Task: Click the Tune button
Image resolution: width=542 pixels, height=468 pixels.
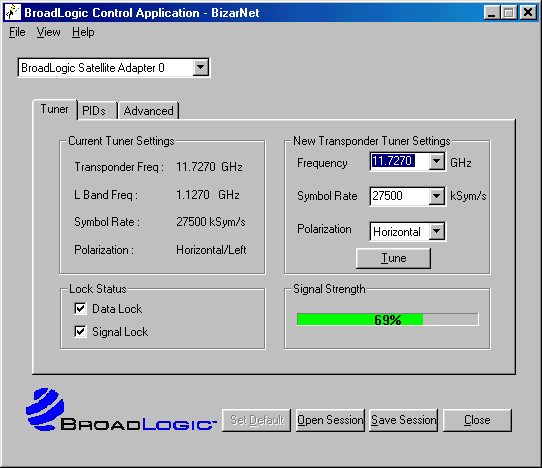Action: click(x=393, y=258)
